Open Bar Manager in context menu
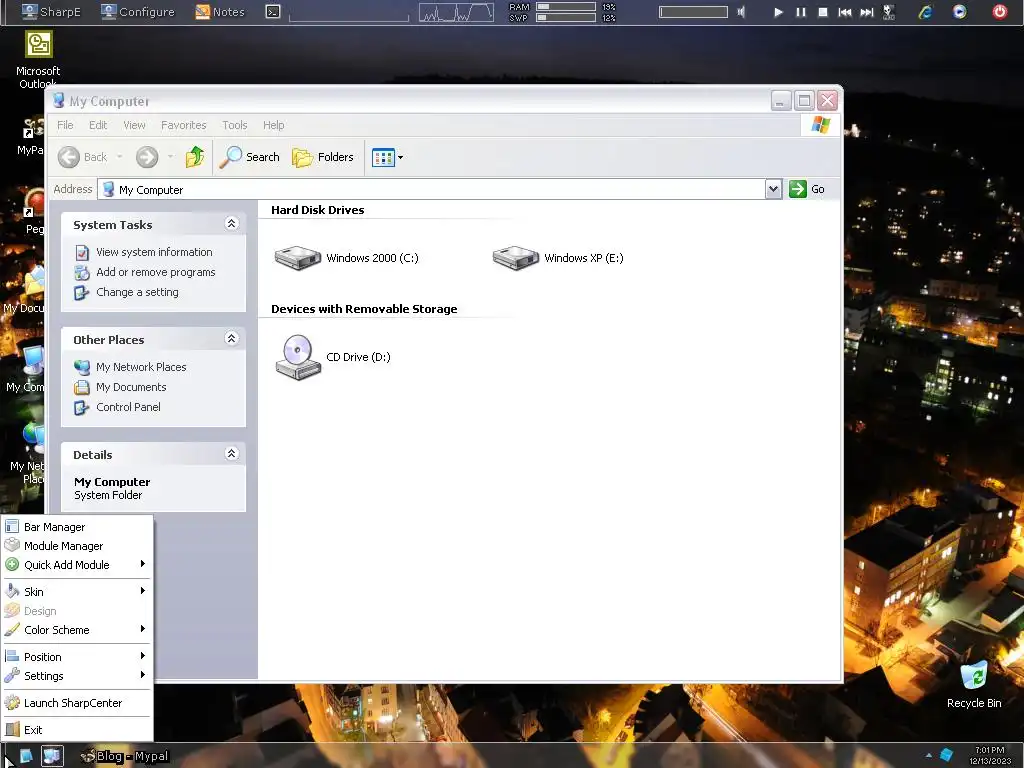The width and height of the screenshot is (1024, 768). pos(77,527)
